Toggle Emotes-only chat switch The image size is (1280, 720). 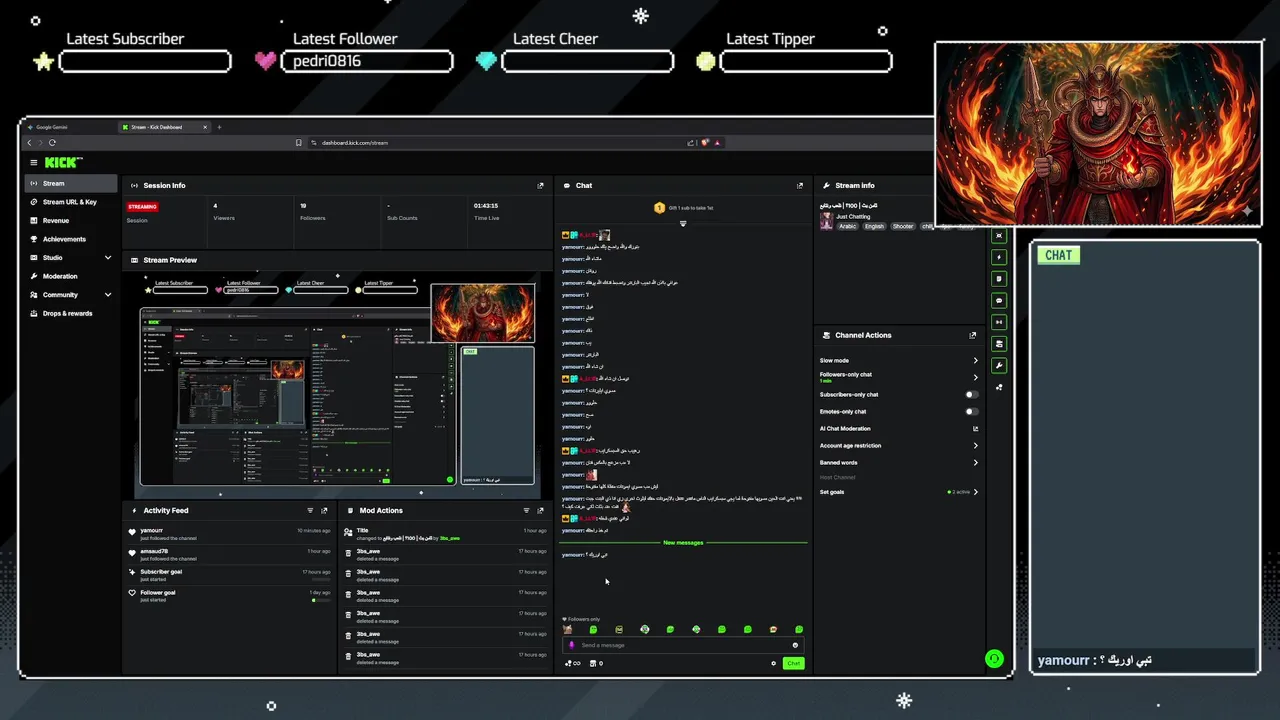tap(971, 411)
